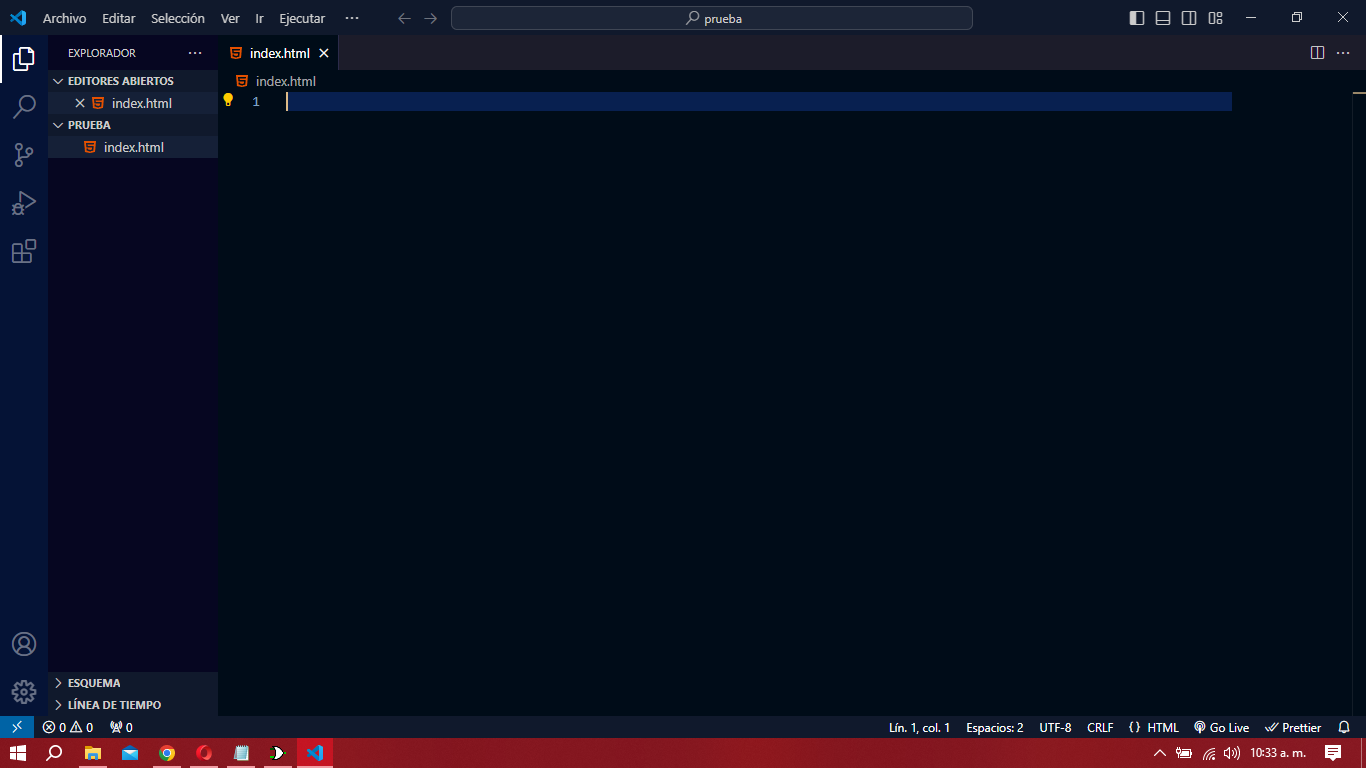Open the Explorer view in activity bar

click(24, 59)
